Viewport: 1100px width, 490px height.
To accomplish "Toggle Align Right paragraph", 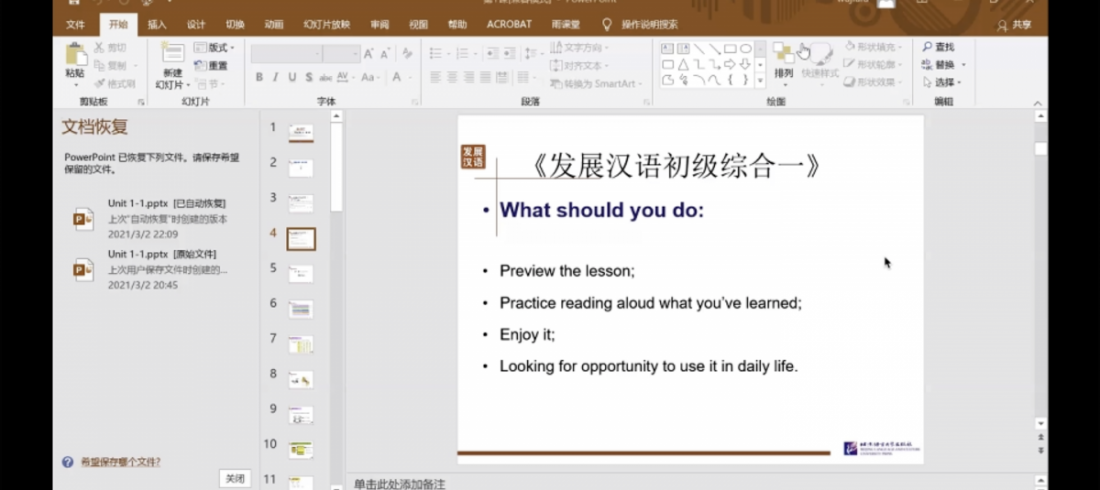I will [469, 77].
